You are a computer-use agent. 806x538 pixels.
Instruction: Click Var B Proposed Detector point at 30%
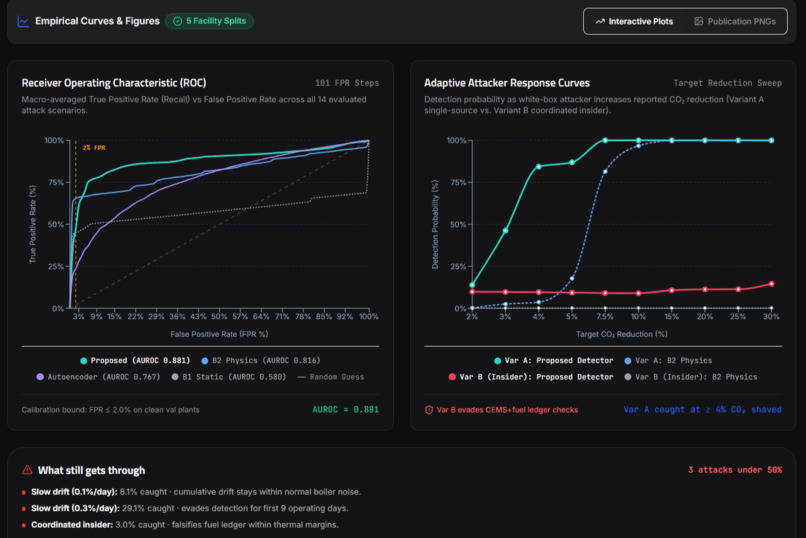click(x=771, y=284)
